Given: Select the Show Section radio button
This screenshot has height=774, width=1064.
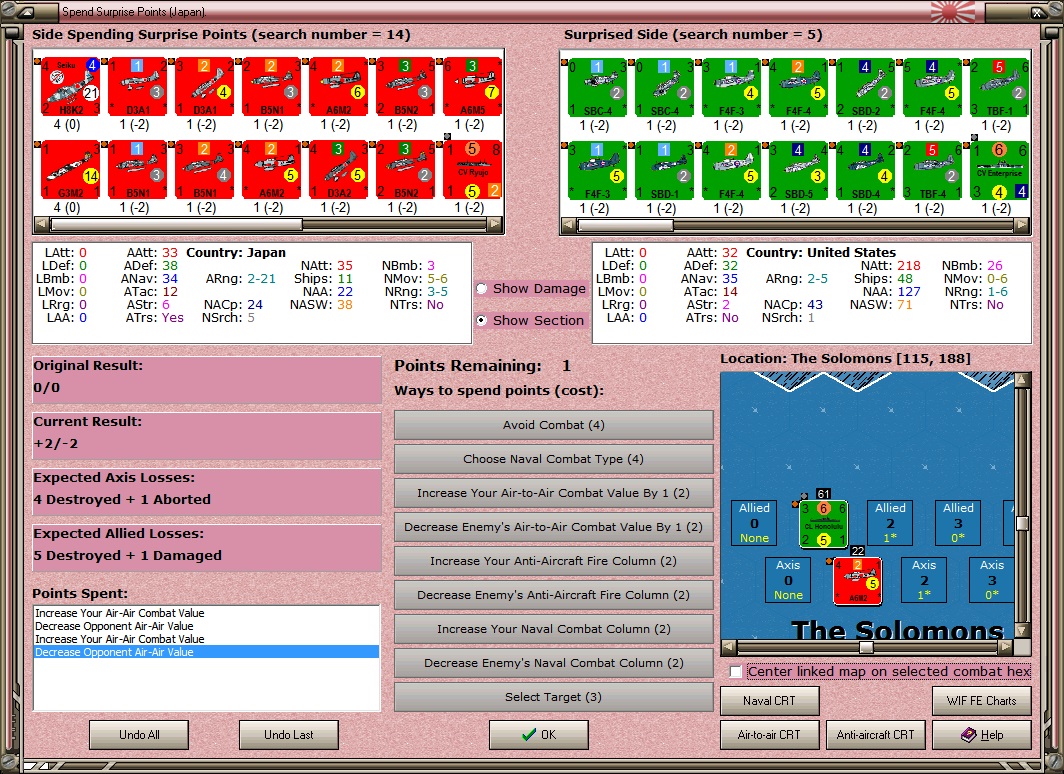Looking at the screenshot, I should coord(482,320).
